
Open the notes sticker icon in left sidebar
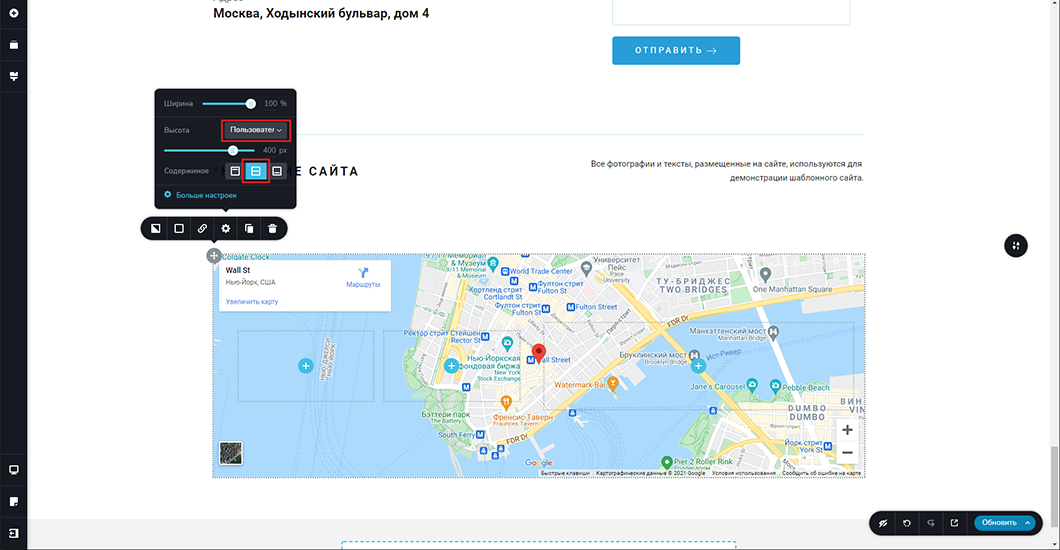tap(14, 501)
